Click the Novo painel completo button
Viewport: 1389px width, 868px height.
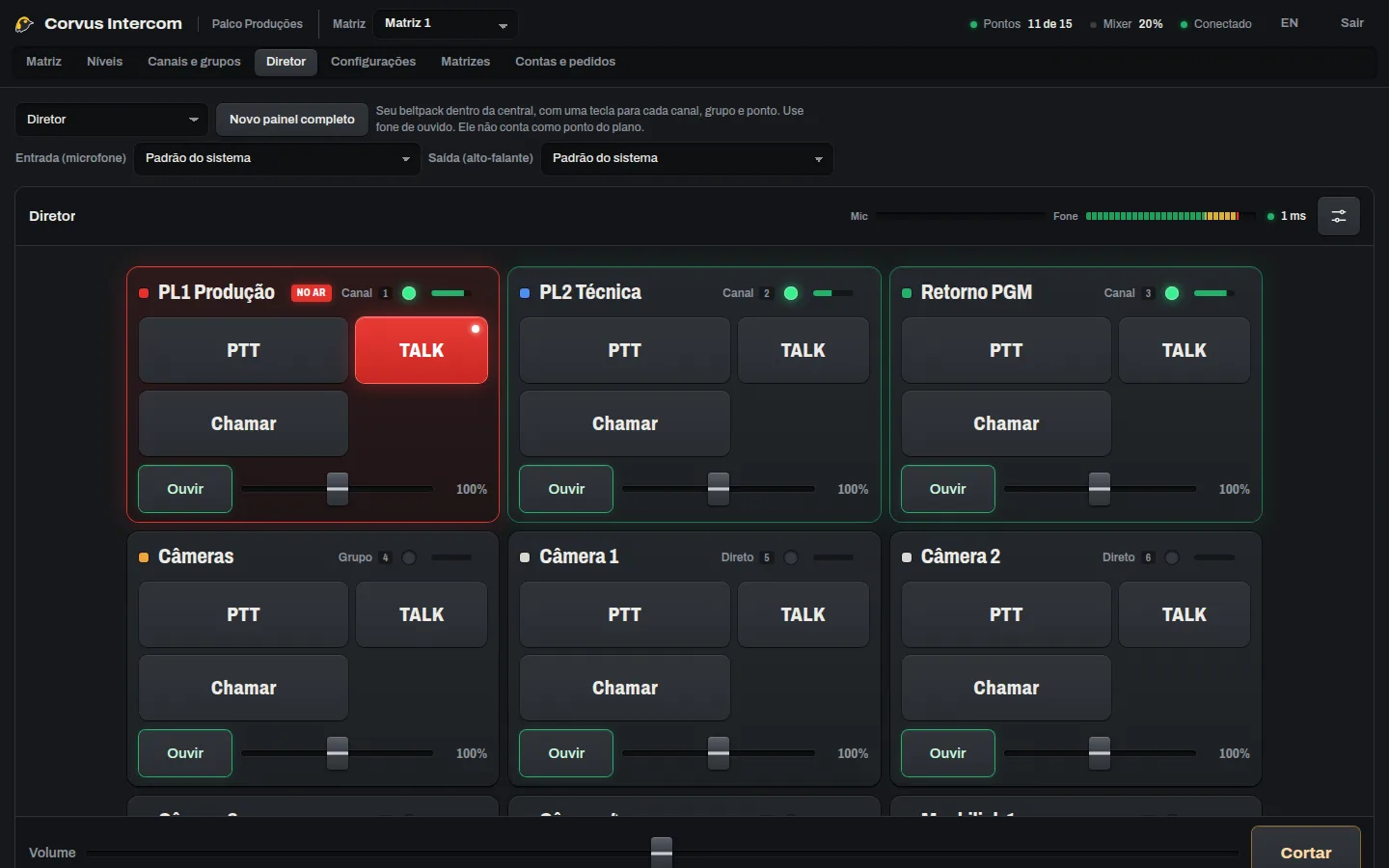tap(292, 120)
